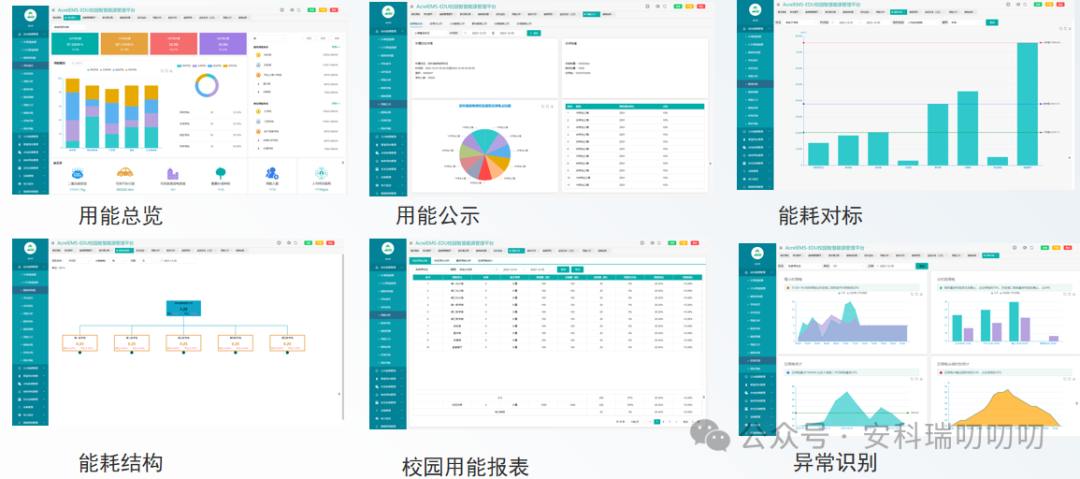Open the purple KPI card in 用能总览

[x=223, y=43]
